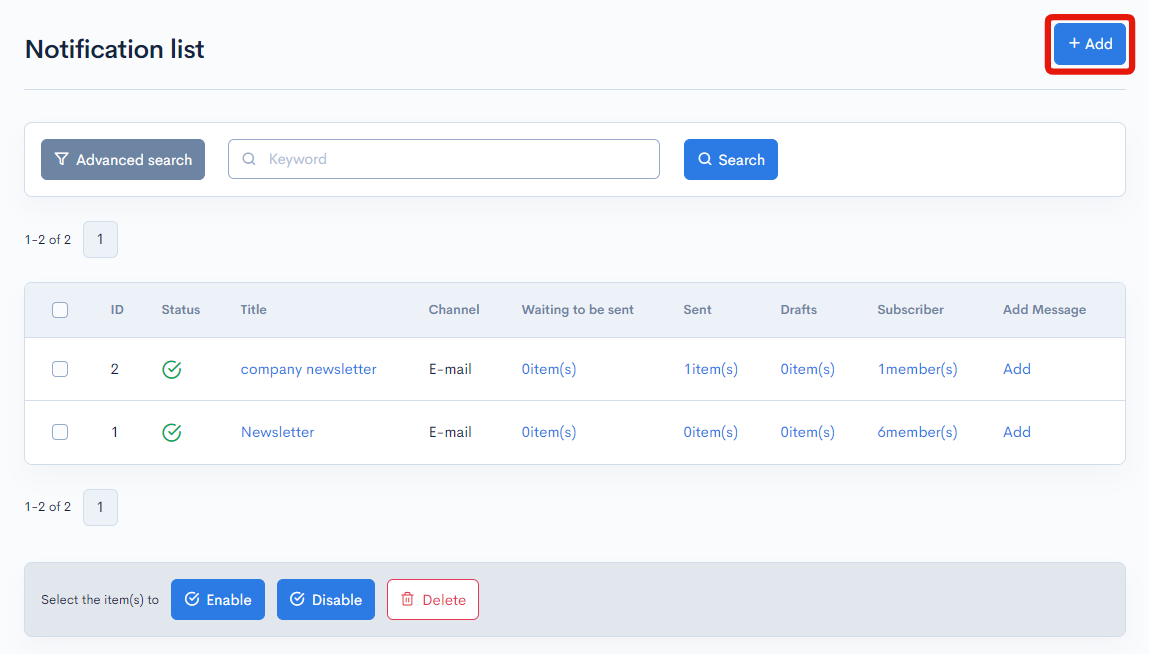Viewport: 1149px width, 654px height.
Task: Check the row checkbox for Newsletter
Action: [59, 432]
